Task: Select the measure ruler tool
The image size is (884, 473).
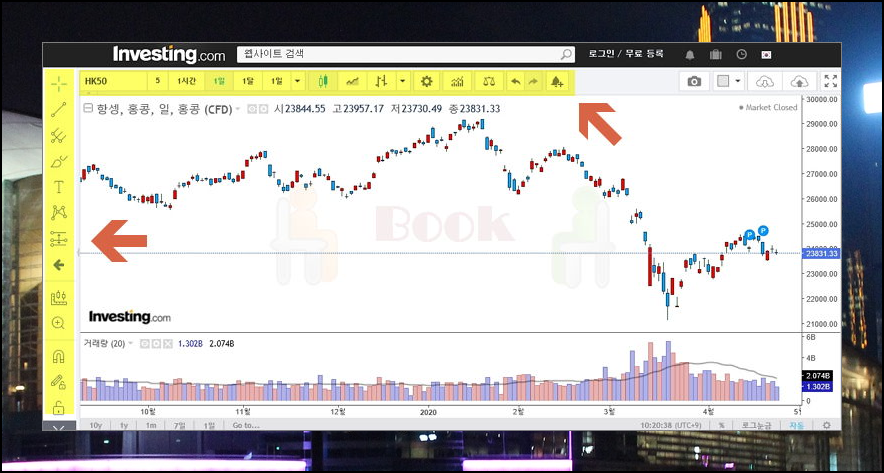Action: tap(59, 298)
